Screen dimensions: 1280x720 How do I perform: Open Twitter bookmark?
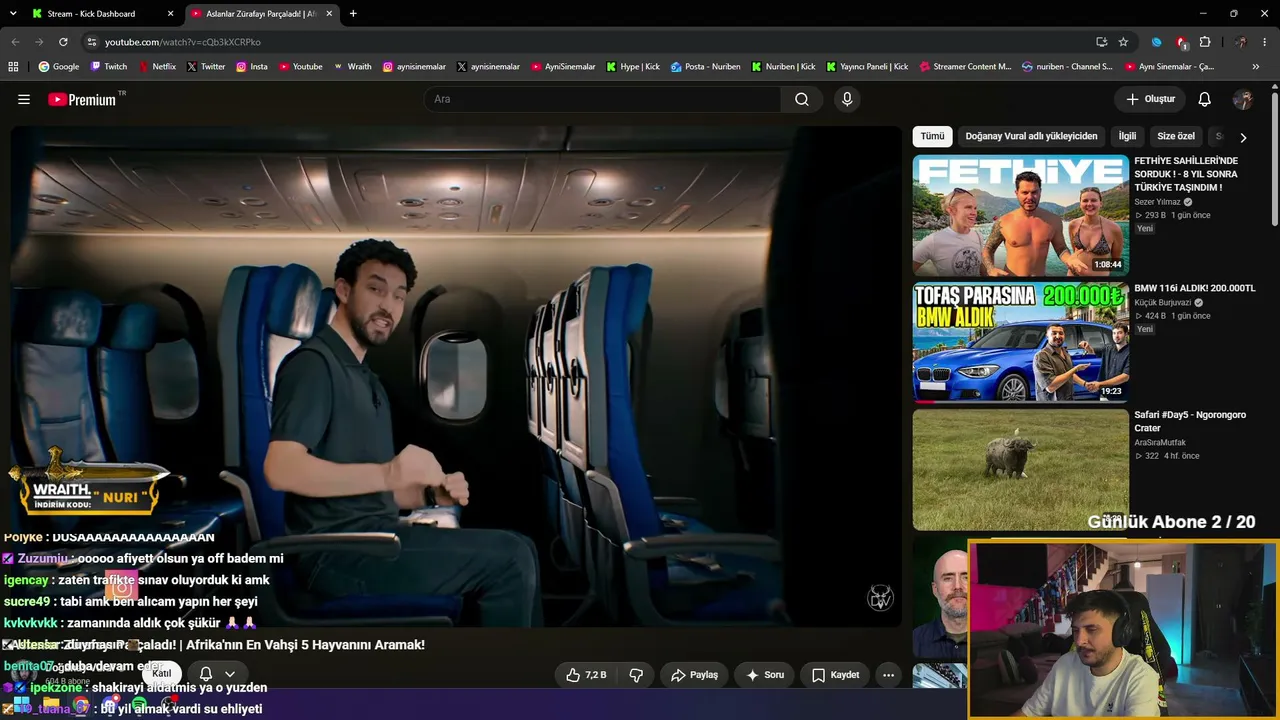pos(206,67)
